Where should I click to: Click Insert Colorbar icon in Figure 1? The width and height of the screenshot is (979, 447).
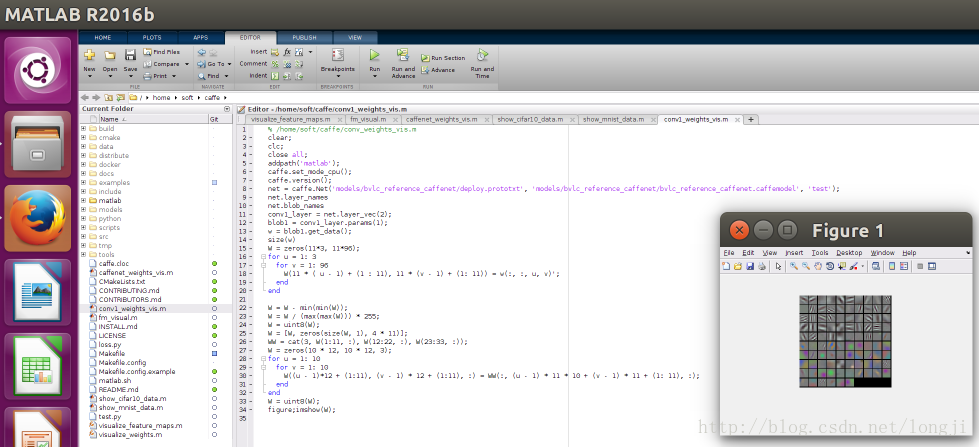892,267
